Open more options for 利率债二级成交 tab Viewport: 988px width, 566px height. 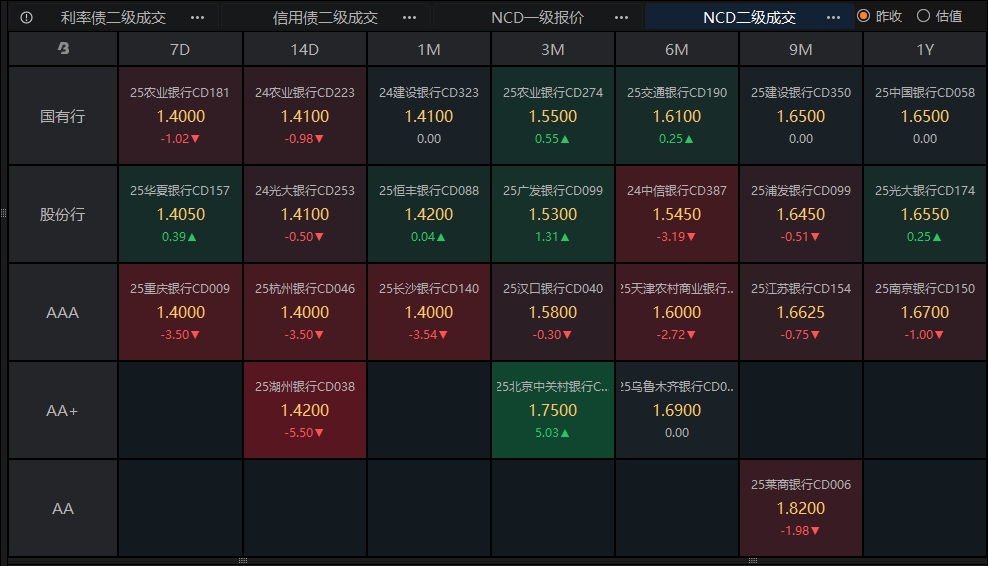point(197,18)
